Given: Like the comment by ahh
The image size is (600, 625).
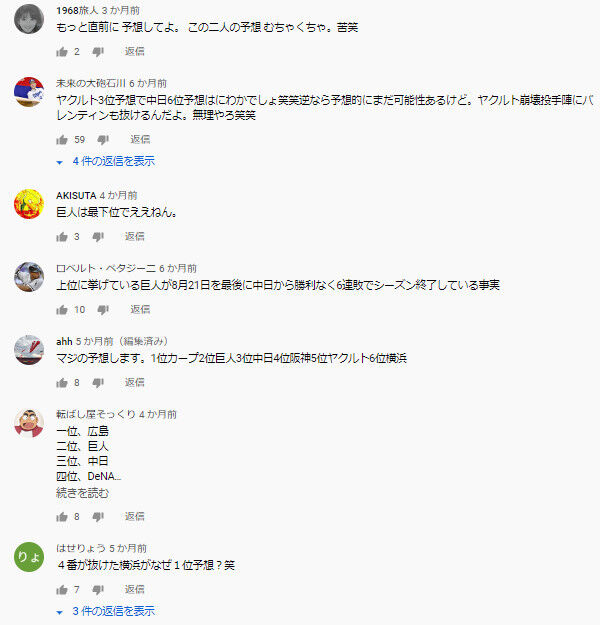Looking at the screenshot, I should (62, 383).
